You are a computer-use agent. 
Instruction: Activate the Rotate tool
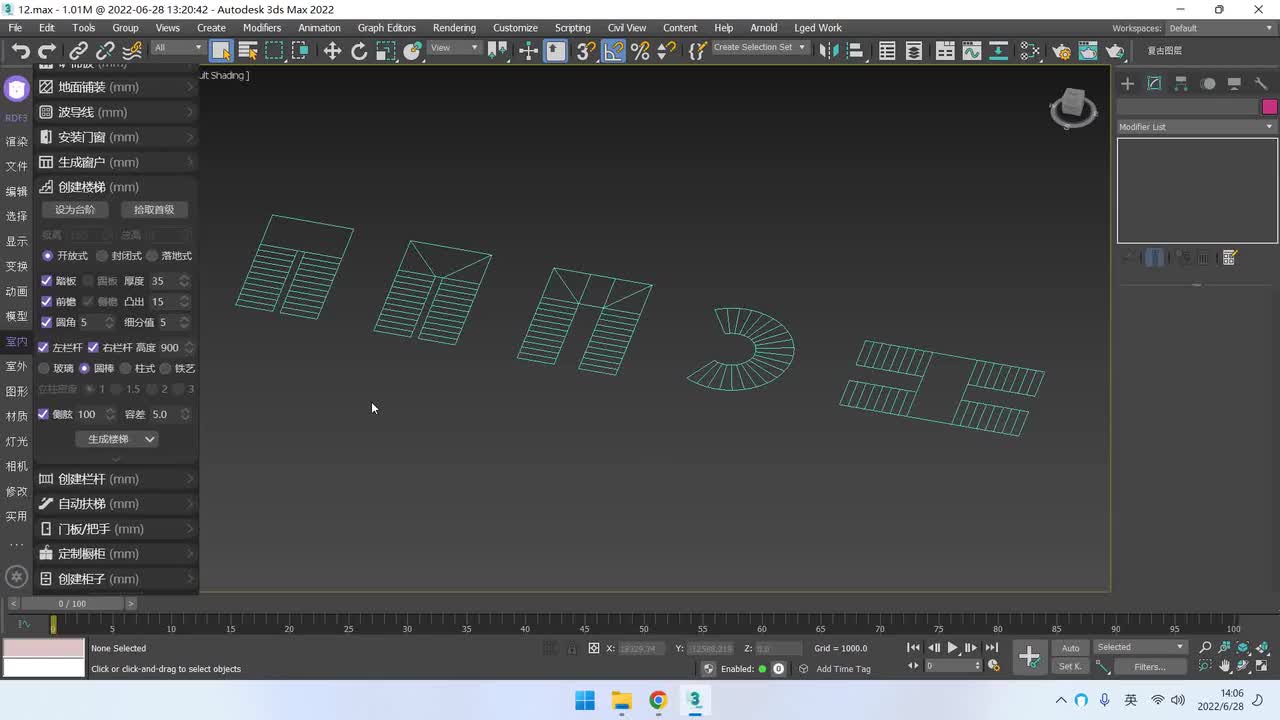coord(359,51)
